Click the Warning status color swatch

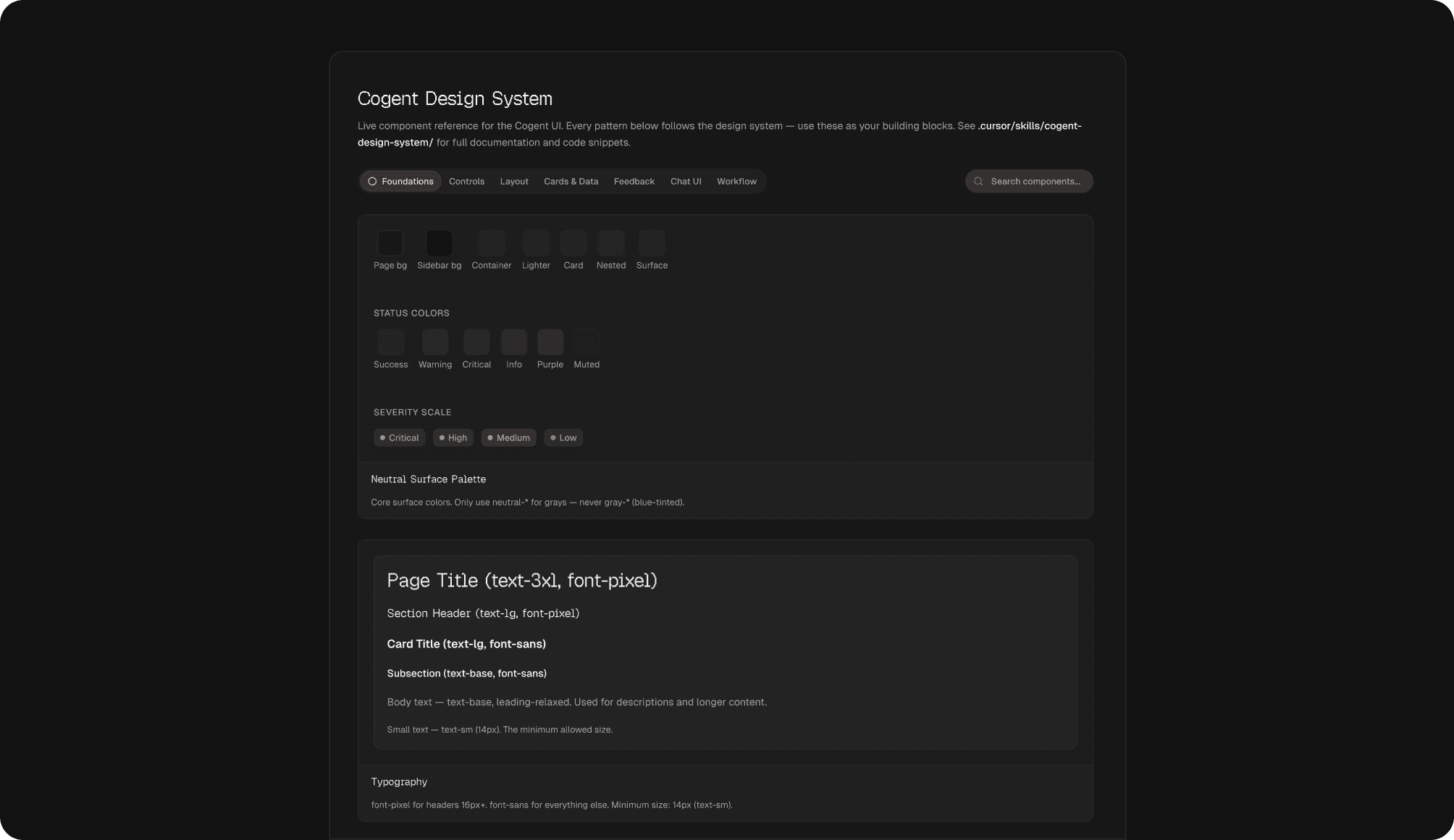(x=435, y=343)
